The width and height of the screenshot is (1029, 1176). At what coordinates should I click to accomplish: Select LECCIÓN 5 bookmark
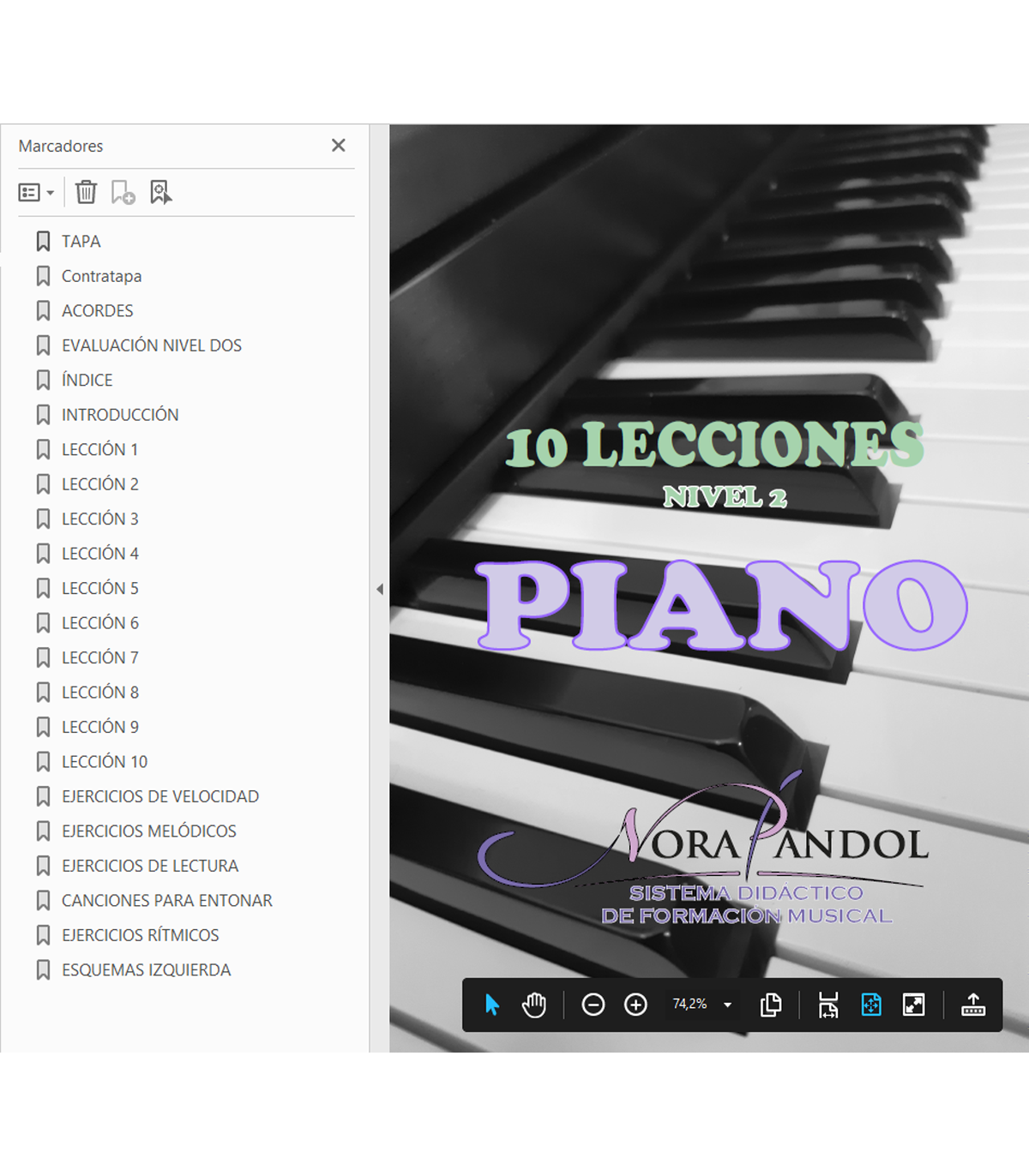coord(99,588)
